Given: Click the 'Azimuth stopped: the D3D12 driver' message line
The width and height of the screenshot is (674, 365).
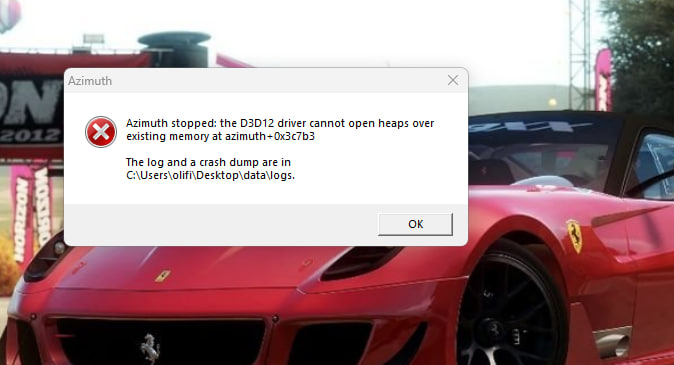Looking at the screenshot, I should 280,123.
